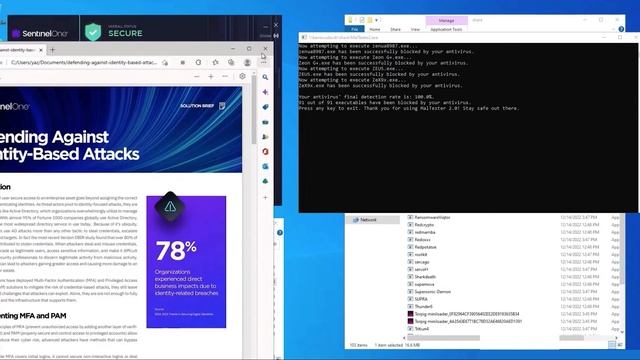Select Network in the Explorer navigation pane
640x360 pixels.
coord(368,220)
